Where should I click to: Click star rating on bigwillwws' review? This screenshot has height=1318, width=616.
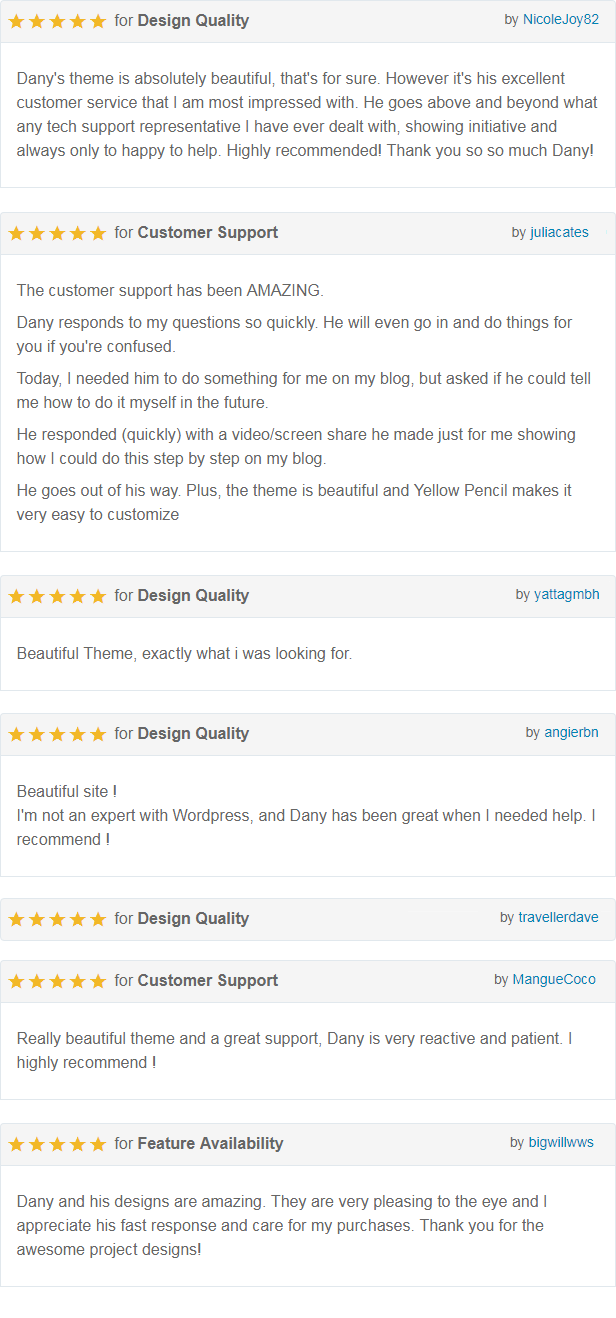point(57,1144)
